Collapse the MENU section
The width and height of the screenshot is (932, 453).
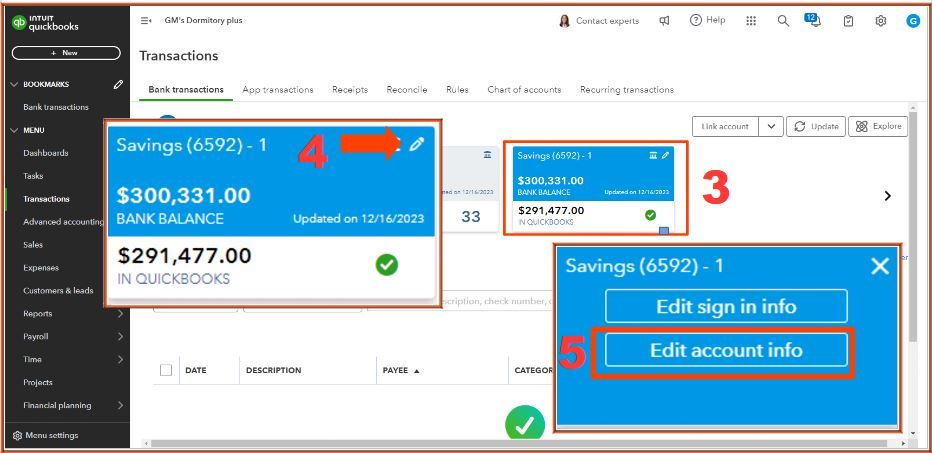pos(15,130)
